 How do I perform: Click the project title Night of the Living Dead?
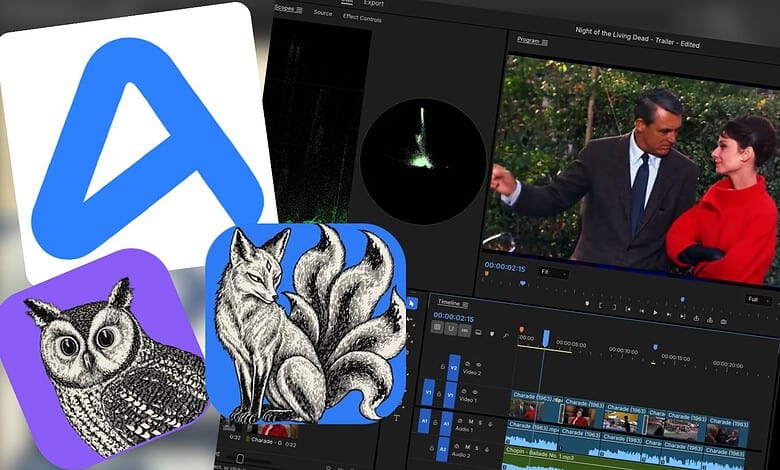coord(637,37)
